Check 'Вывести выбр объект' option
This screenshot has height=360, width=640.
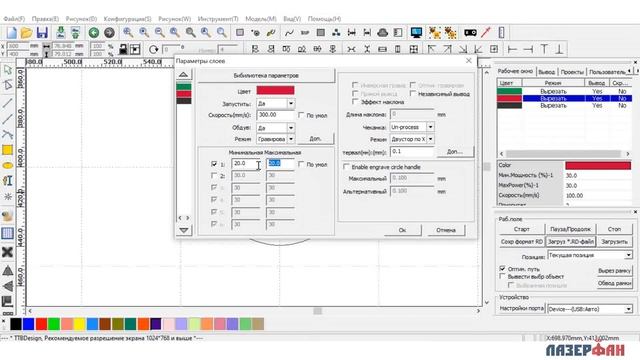pyautogui.click(x=502, y=276)
